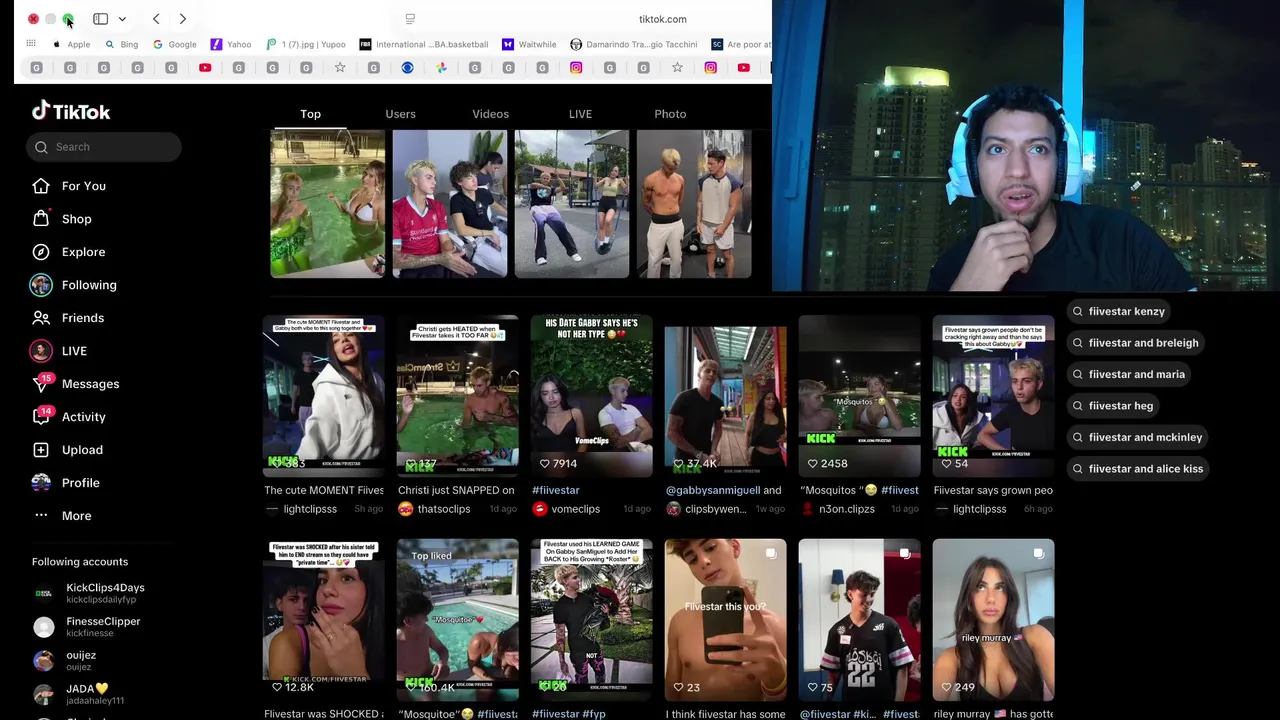Open the For You feed

point(83,186)
